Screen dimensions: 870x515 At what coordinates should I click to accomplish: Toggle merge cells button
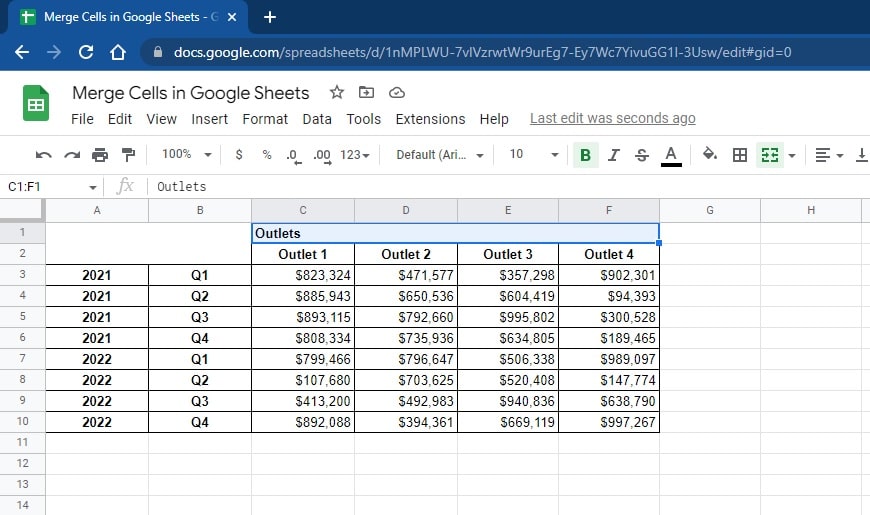point(770,155)
